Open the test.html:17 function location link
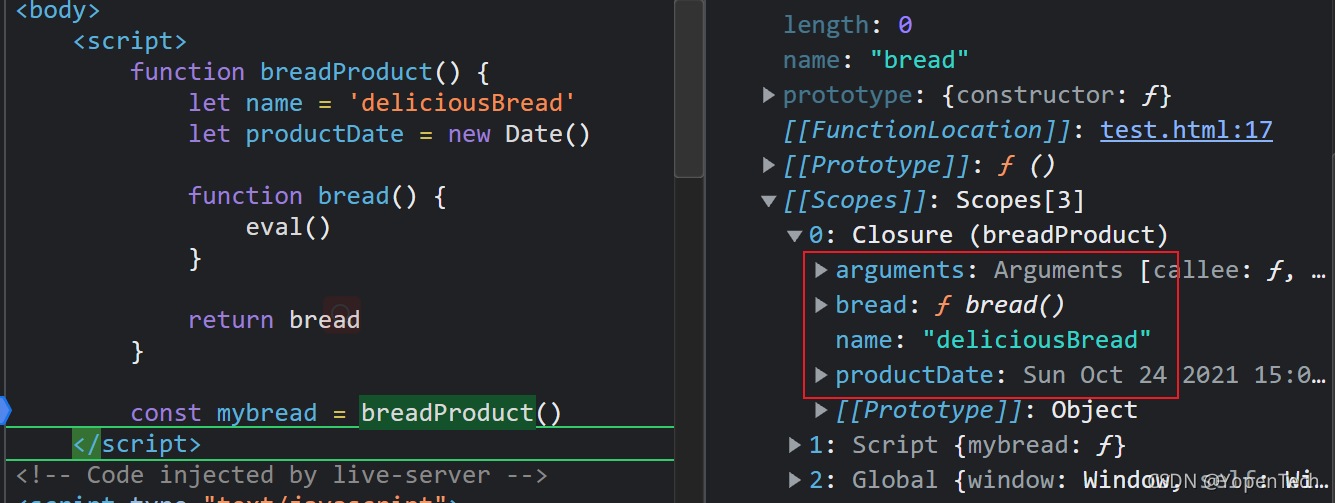This screenshot has width=1335, height=503. [x=1186, y=130]
